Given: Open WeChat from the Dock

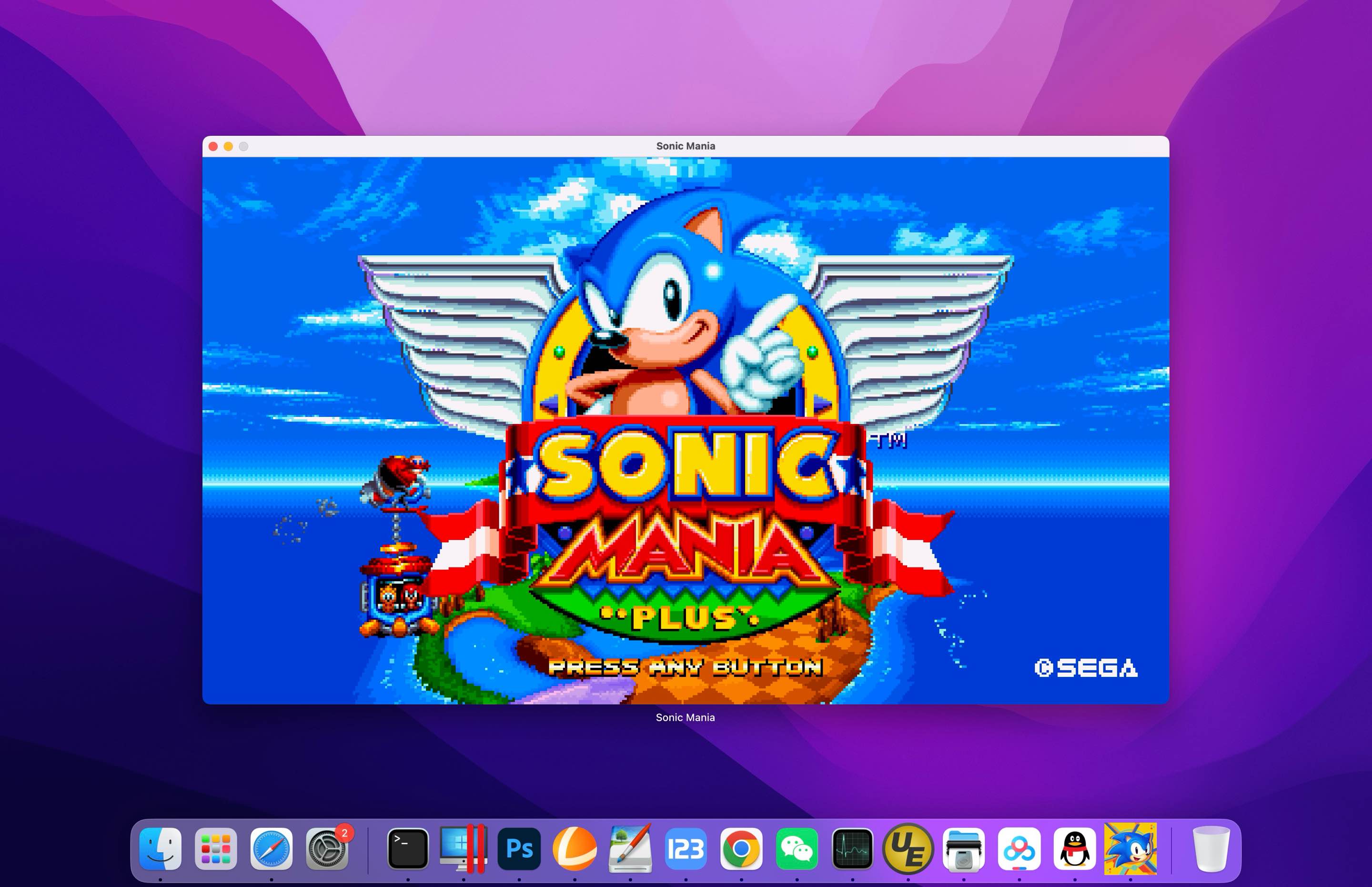Looking at the screenshot, I should click(x=797, y=848).
